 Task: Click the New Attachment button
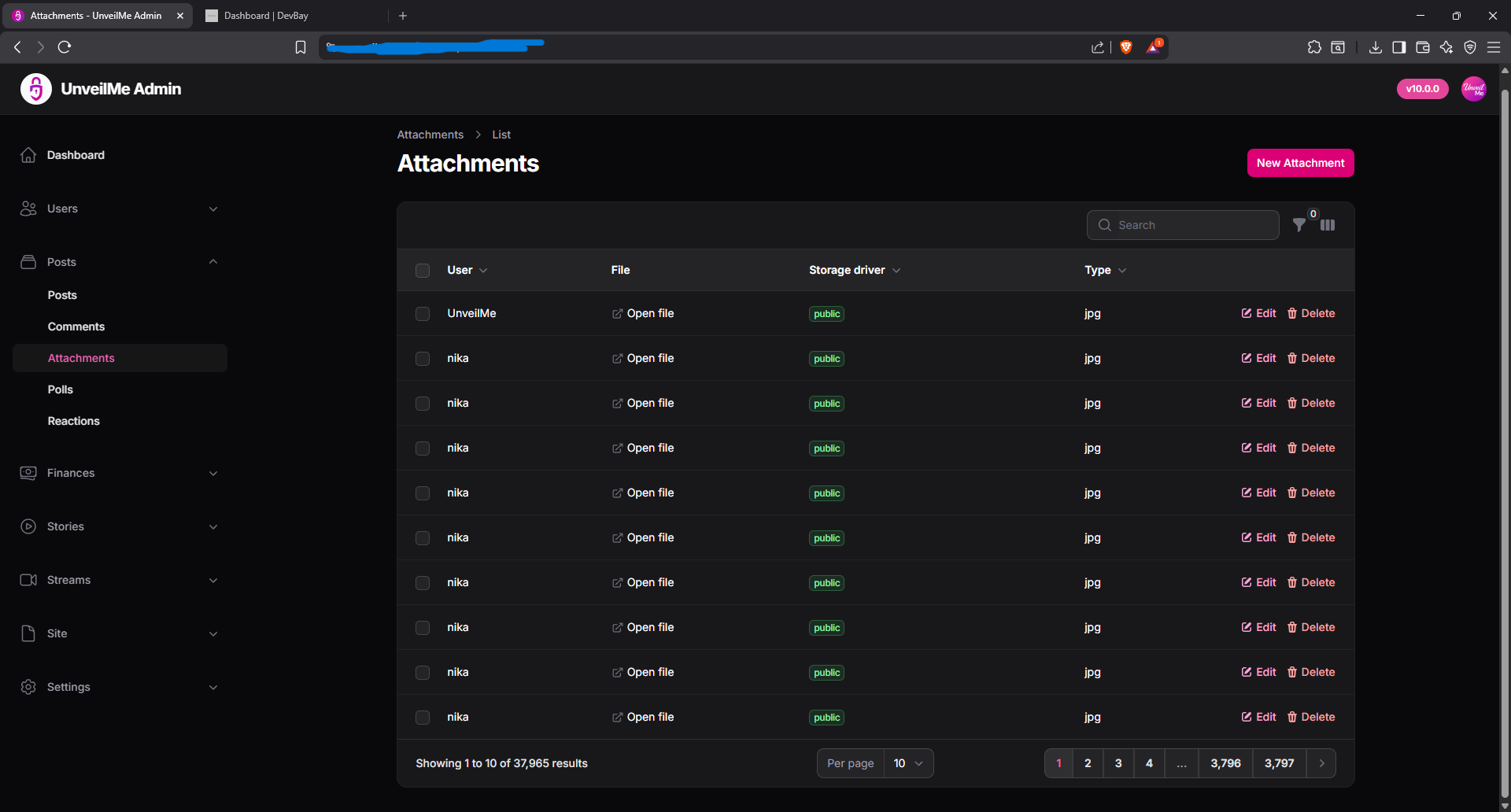tap(1300, 163)
